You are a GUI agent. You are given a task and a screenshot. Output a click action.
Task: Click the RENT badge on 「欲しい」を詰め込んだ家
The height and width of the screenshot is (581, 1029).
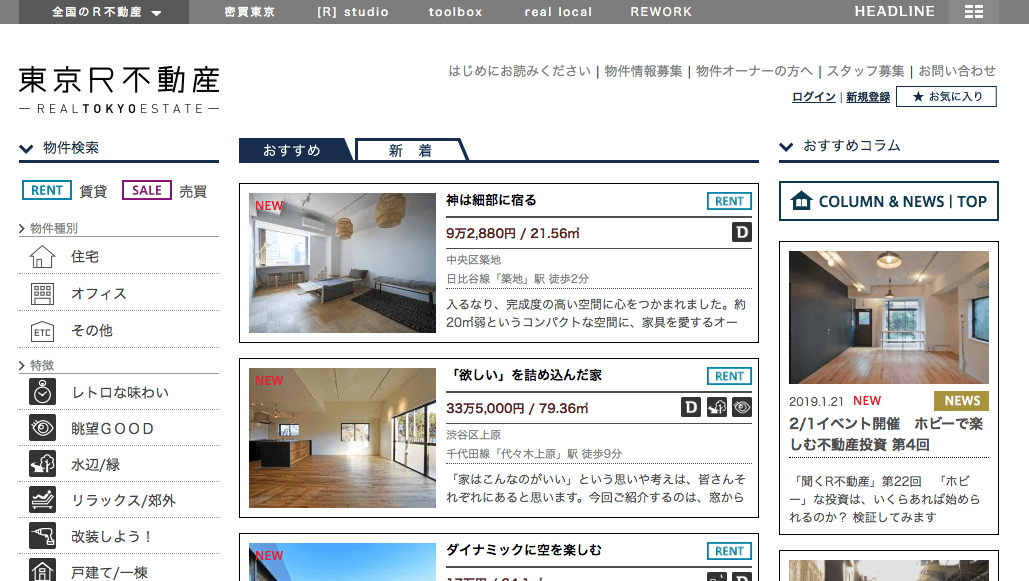[729, 376]
